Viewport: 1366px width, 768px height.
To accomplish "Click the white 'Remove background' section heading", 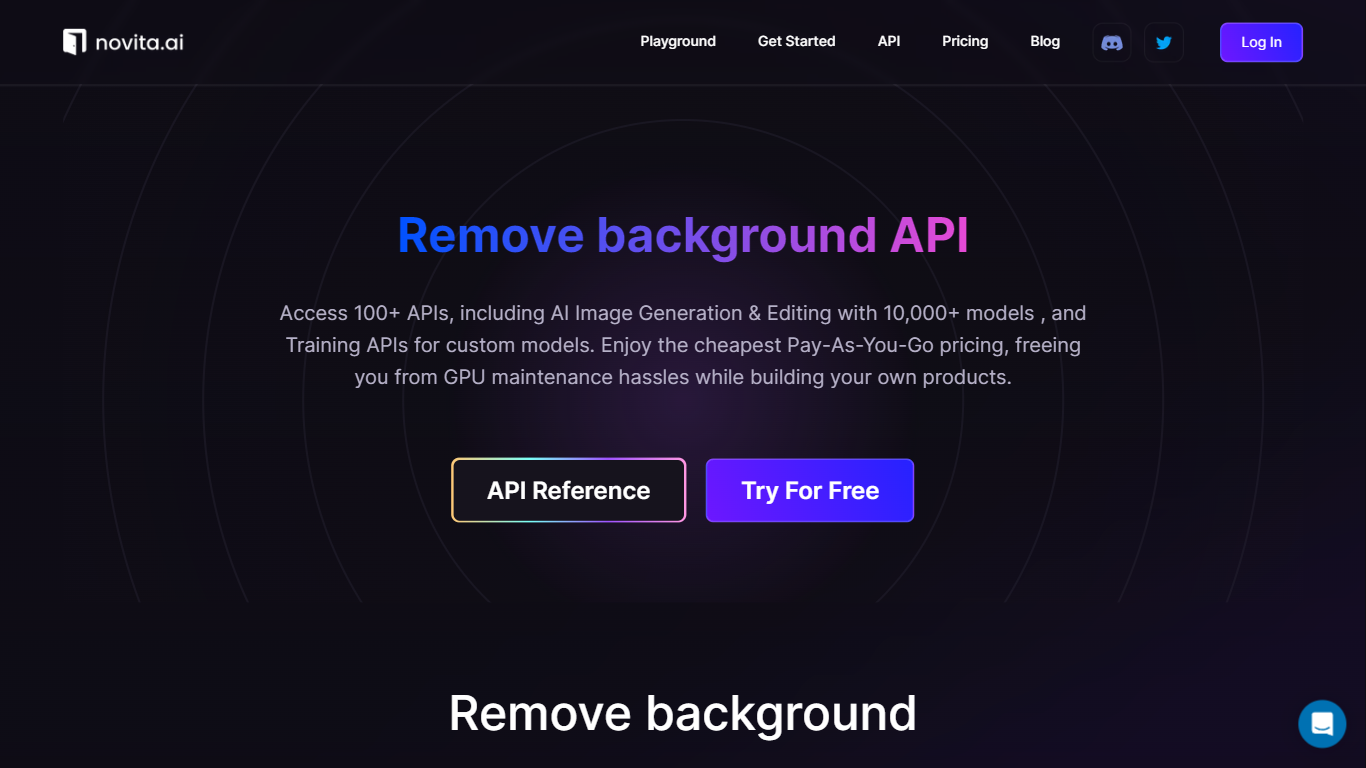I will pos(683,713).
